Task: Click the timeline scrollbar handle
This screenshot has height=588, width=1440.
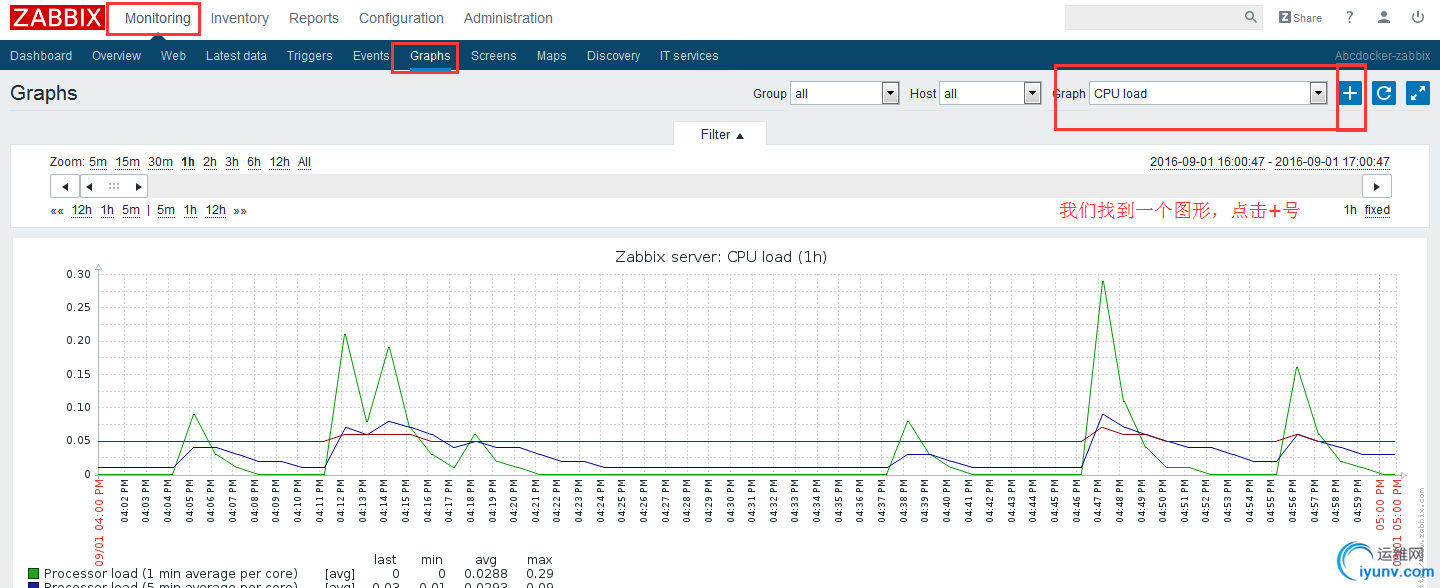Action: [114, 186]
